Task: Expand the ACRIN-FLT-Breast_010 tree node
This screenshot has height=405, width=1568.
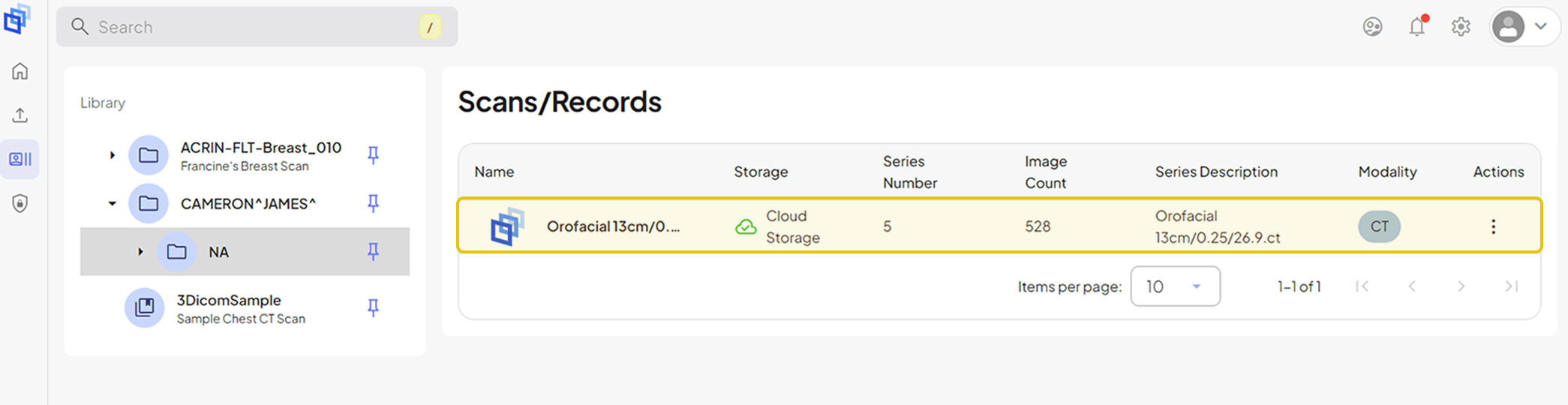Action: pos(113,155)
